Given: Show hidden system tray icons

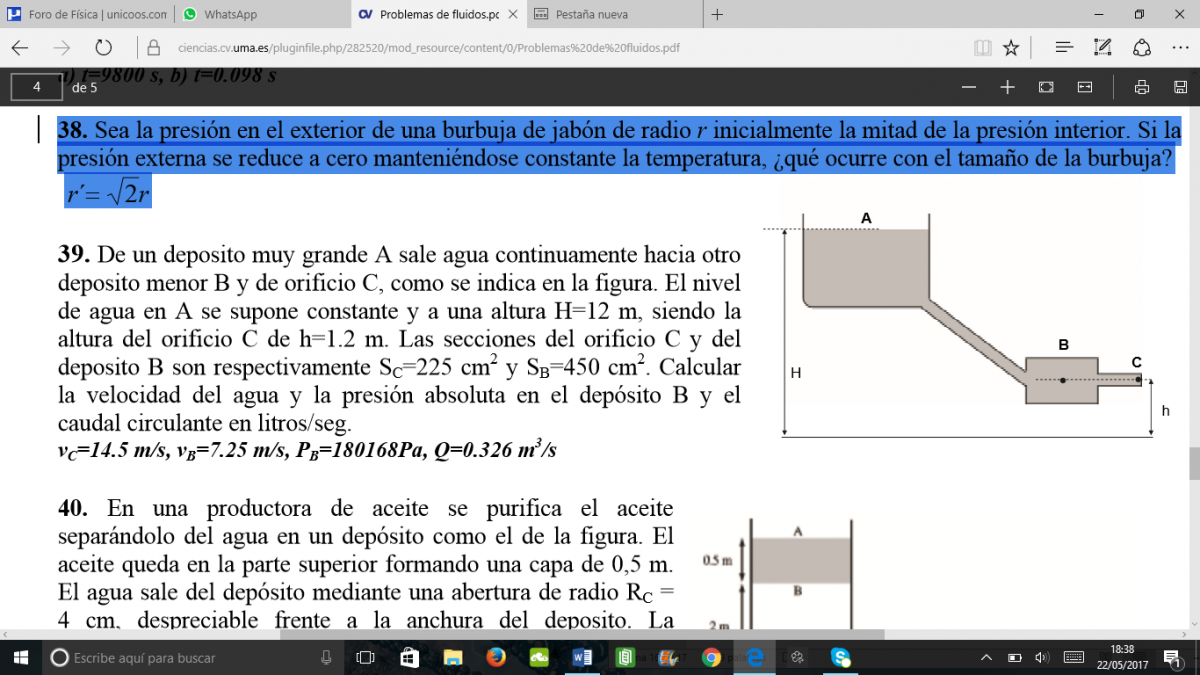Looking at the screenshot, I should [x=987, y=657].
